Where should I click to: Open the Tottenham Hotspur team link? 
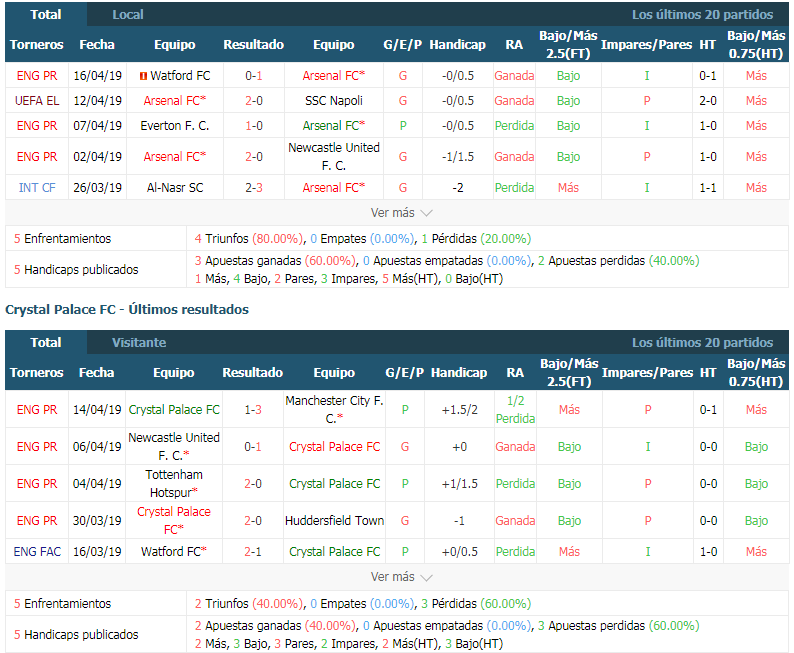(174, 483)
